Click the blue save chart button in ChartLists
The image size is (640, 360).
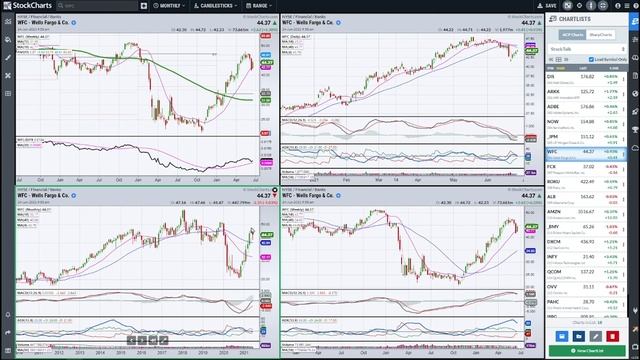point(562,336)
